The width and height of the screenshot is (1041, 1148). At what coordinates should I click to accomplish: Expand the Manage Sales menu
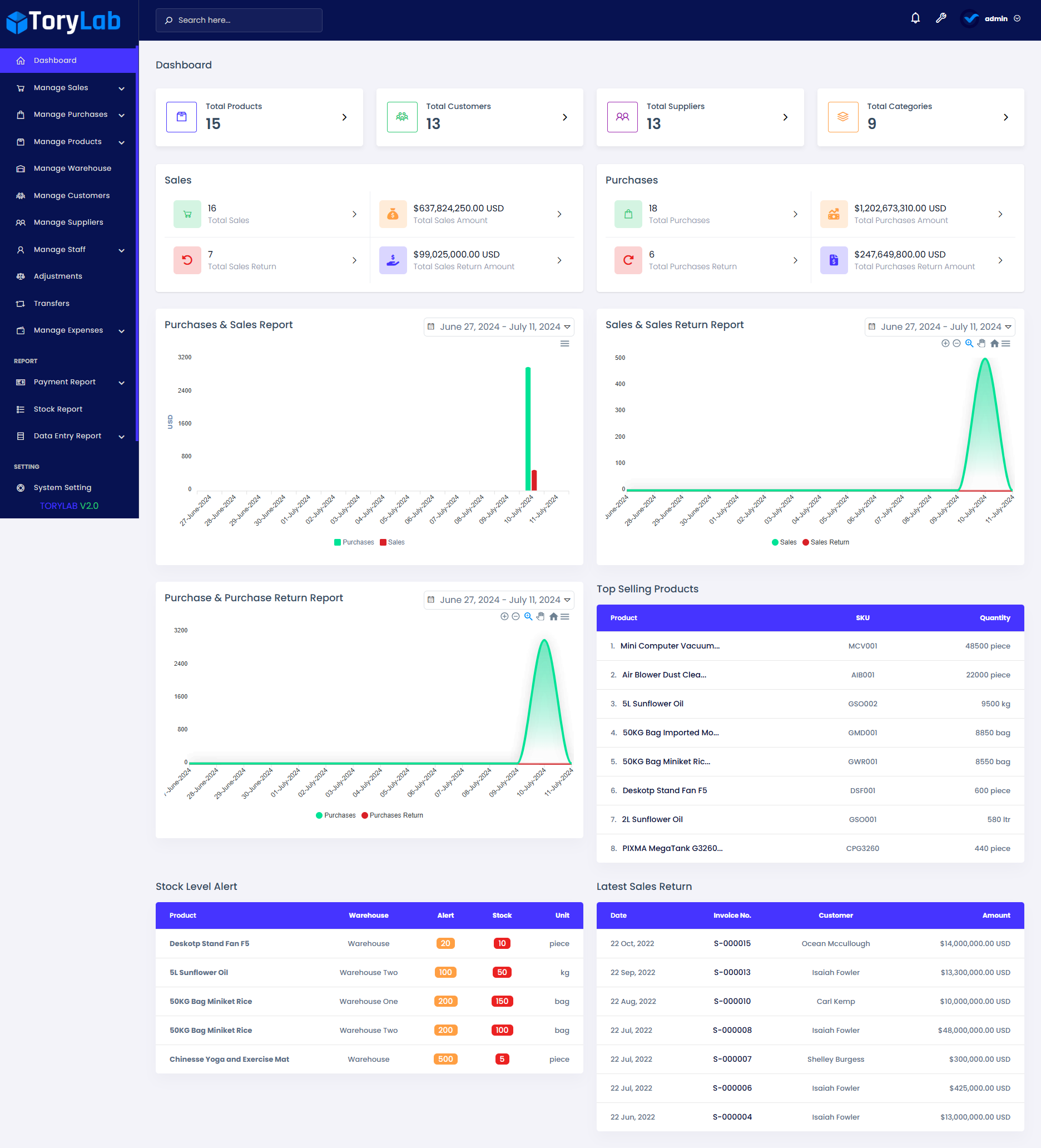pyautogui.click(x=61, y=87)
